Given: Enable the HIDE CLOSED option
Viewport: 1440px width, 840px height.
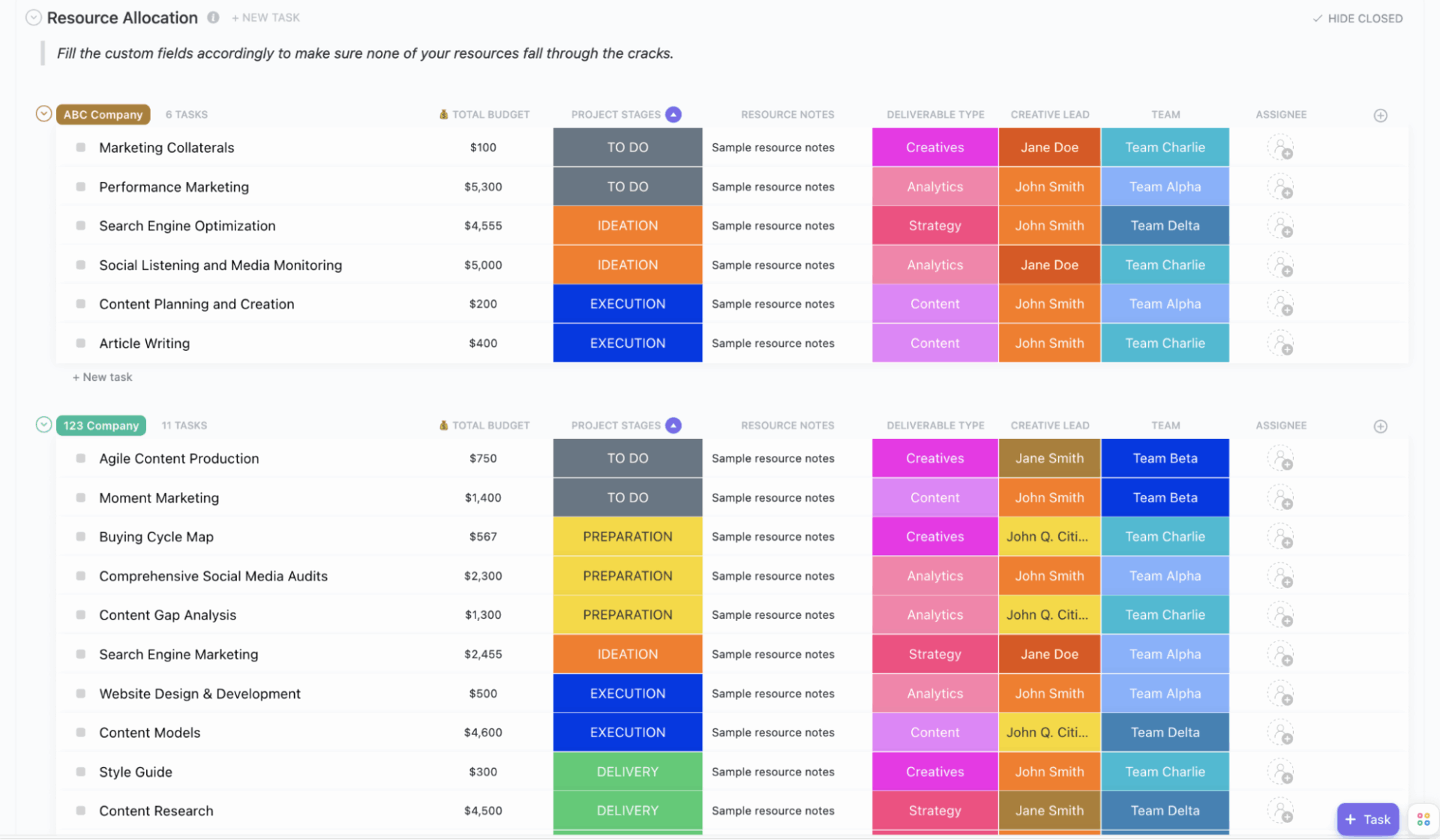Looking at the screenshot, I should coord(1356,18).
